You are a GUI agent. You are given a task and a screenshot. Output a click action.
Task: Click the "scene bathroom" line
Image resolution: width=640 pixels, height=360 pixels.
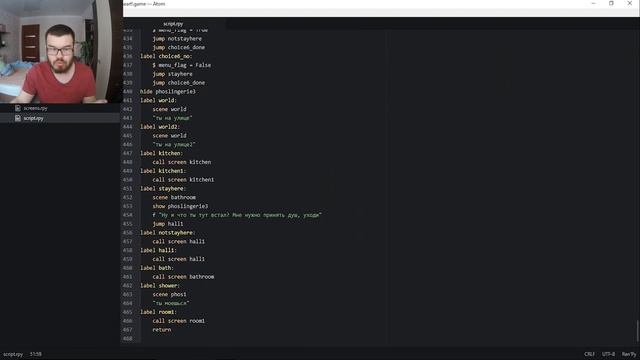click(174, 198)
